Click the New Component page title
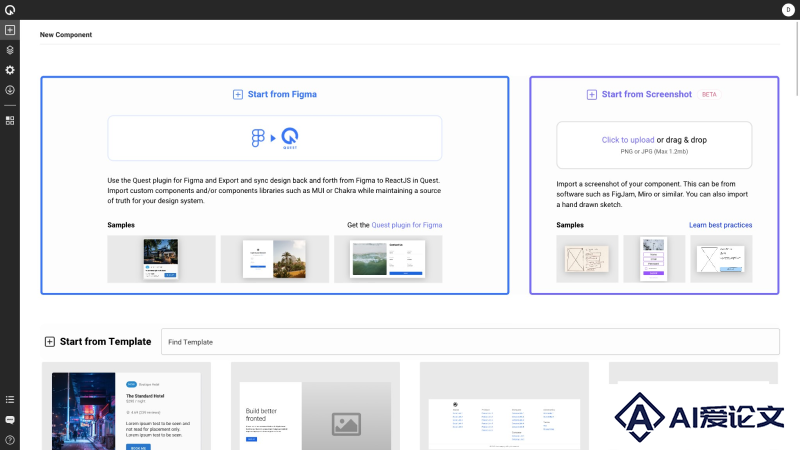The width and height of the screenshot is (800, 450). [x=66, y=35]
